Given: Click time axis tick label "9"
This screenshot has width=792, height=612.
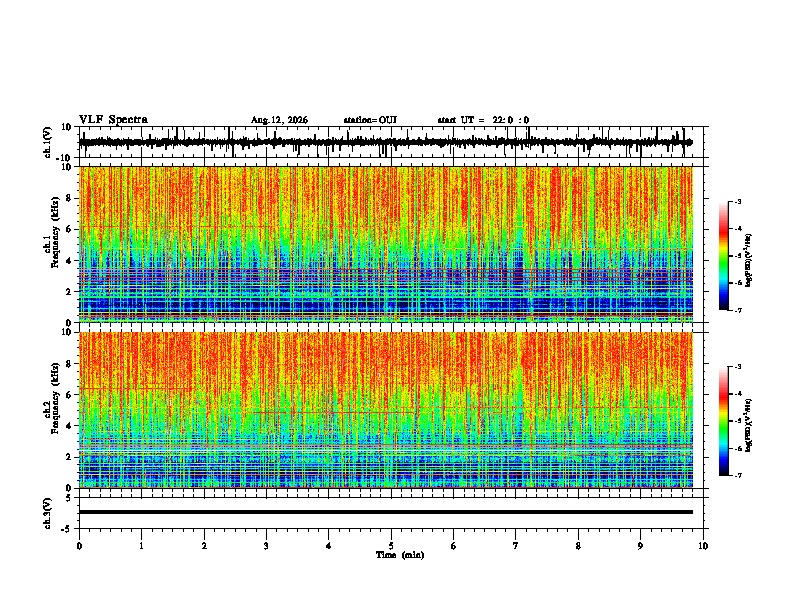Looking at the screenshot, I should (x=640, y=546).
